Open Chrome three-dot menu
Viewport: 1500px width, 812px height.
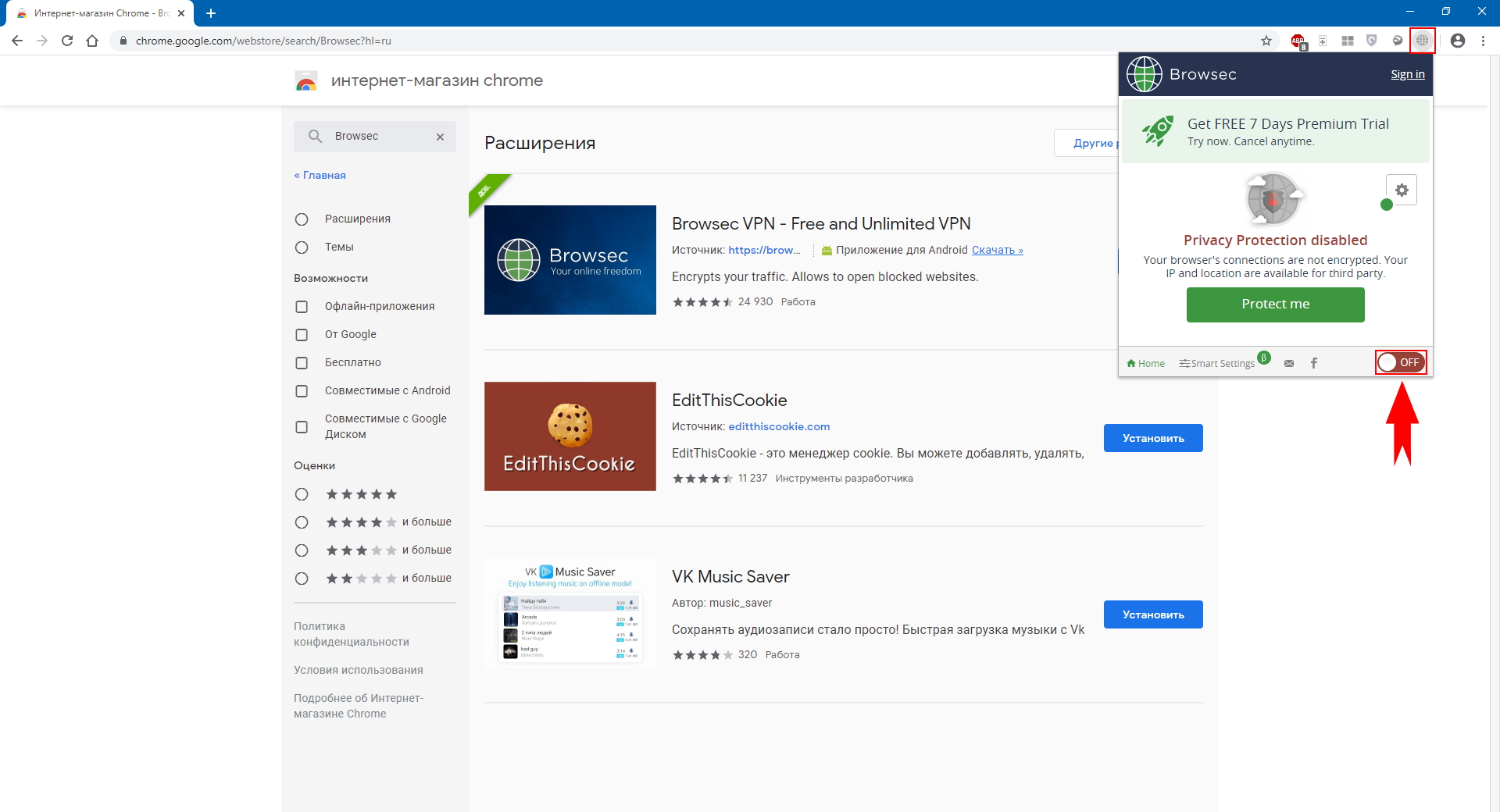click(x=1483, y=41)
